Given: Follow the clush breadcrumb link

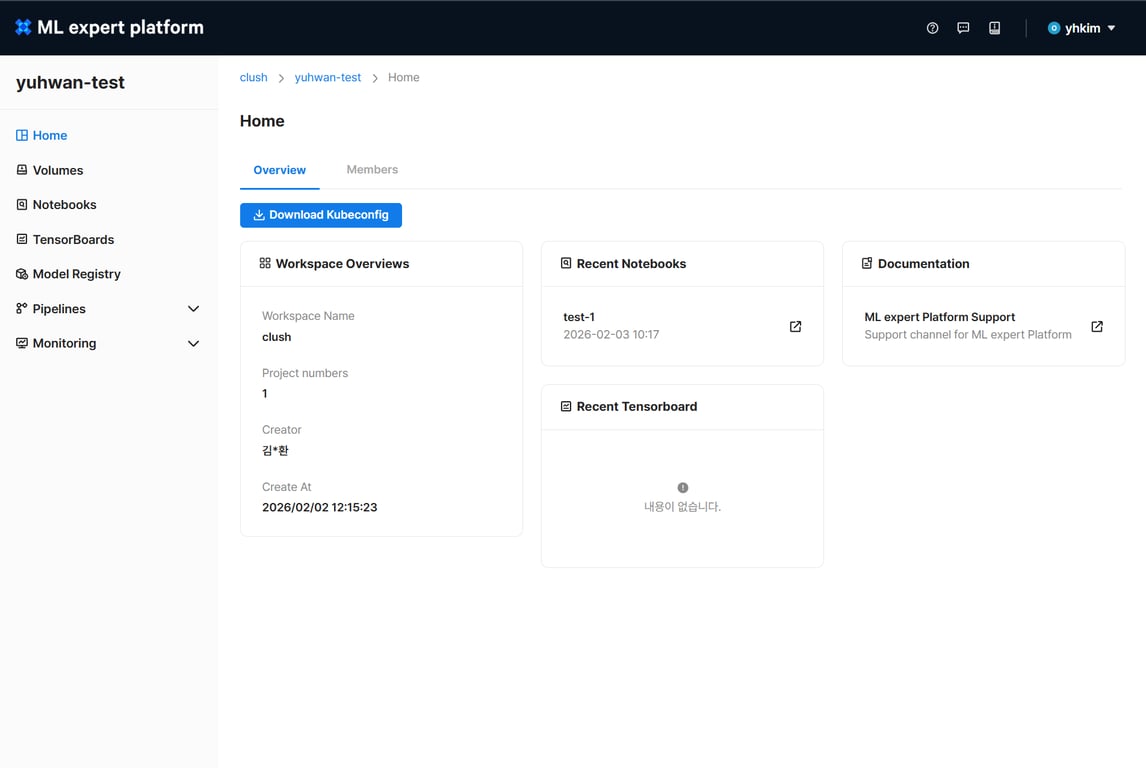Looking at the screenshot, I should pos(254,77).
